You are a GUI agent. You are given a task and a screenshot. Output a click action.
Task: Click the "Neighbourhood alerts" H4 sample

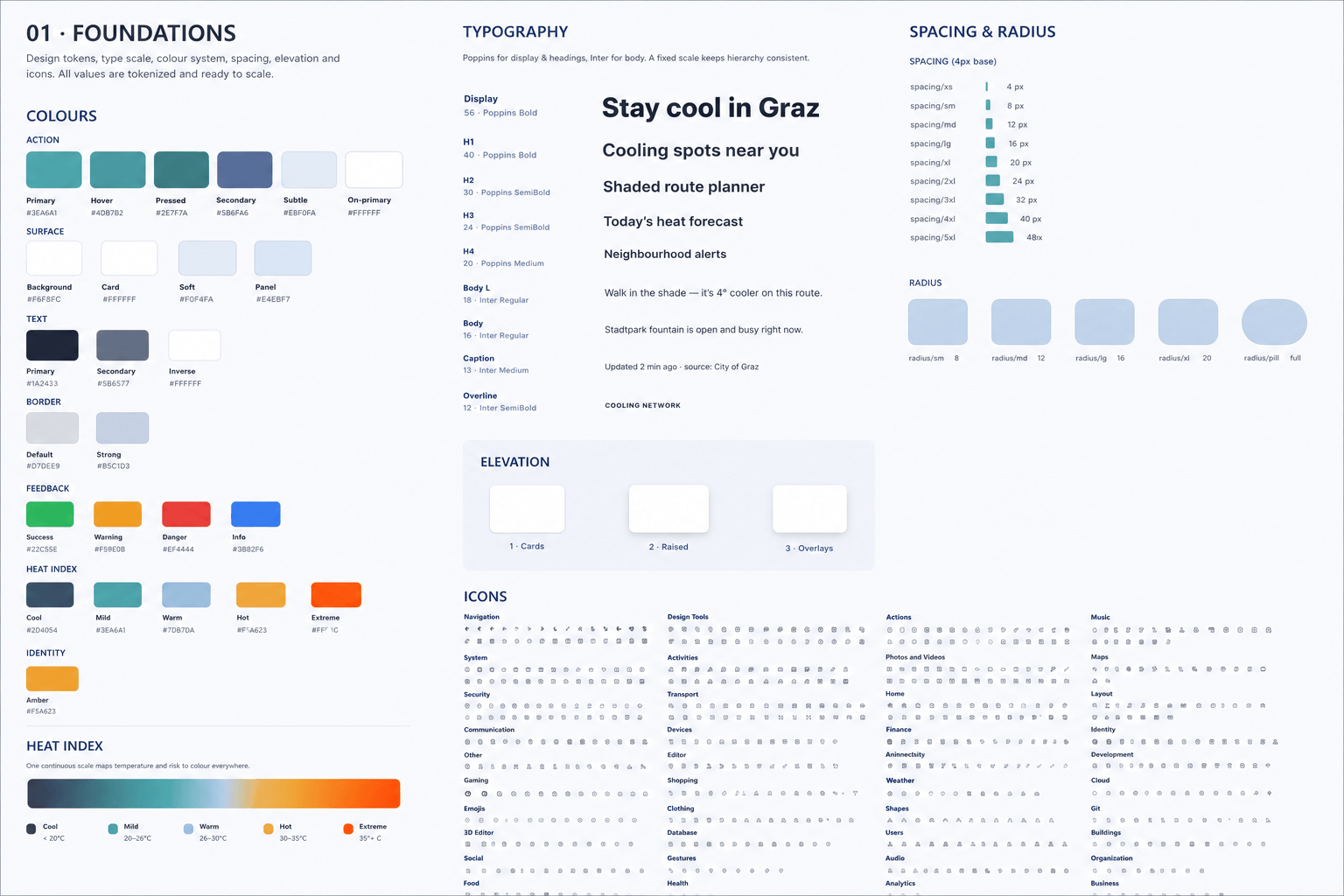(x=665, y=254)
